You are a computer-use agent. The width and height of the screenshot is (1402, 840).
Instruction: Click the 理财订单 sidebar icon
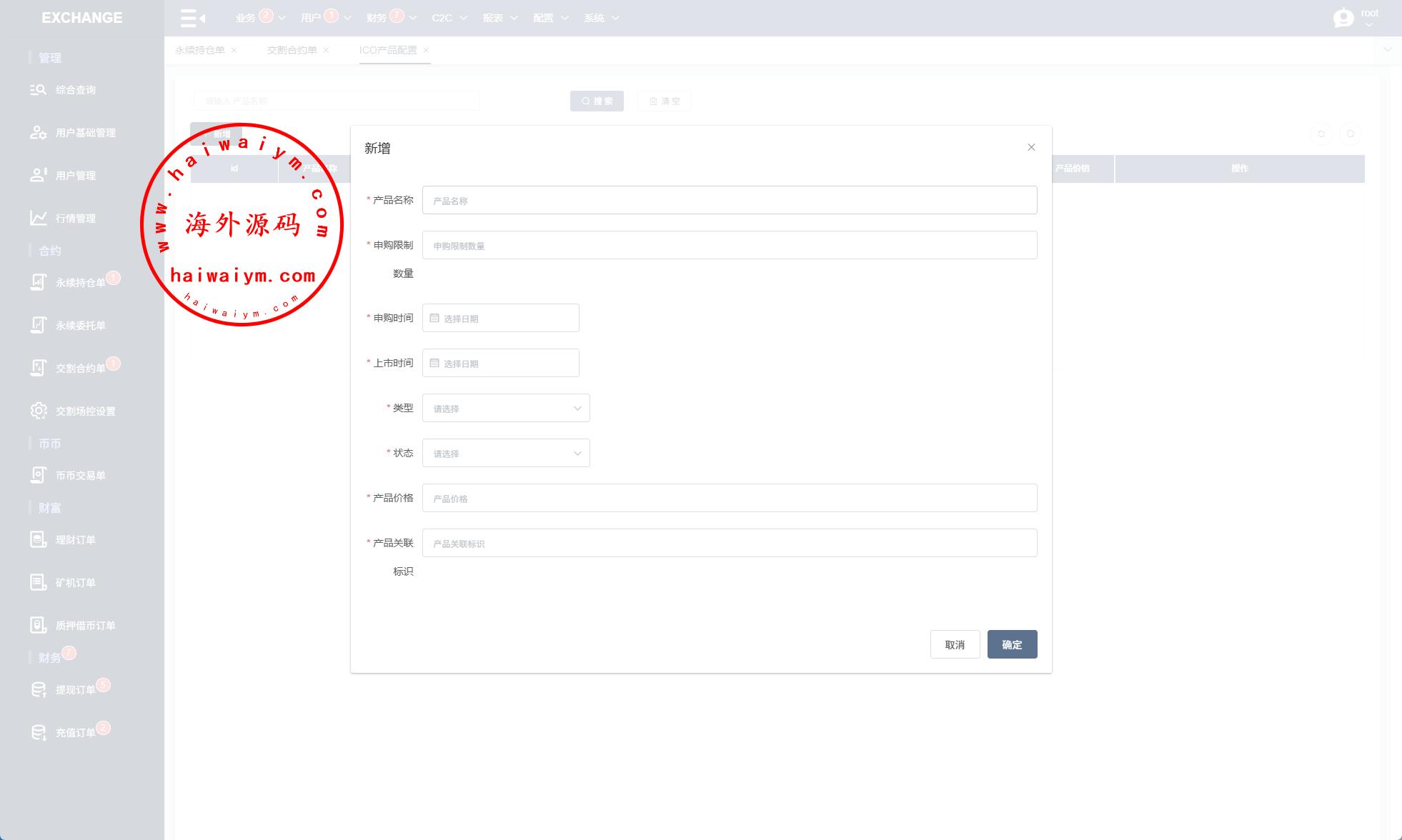(38, 539)
